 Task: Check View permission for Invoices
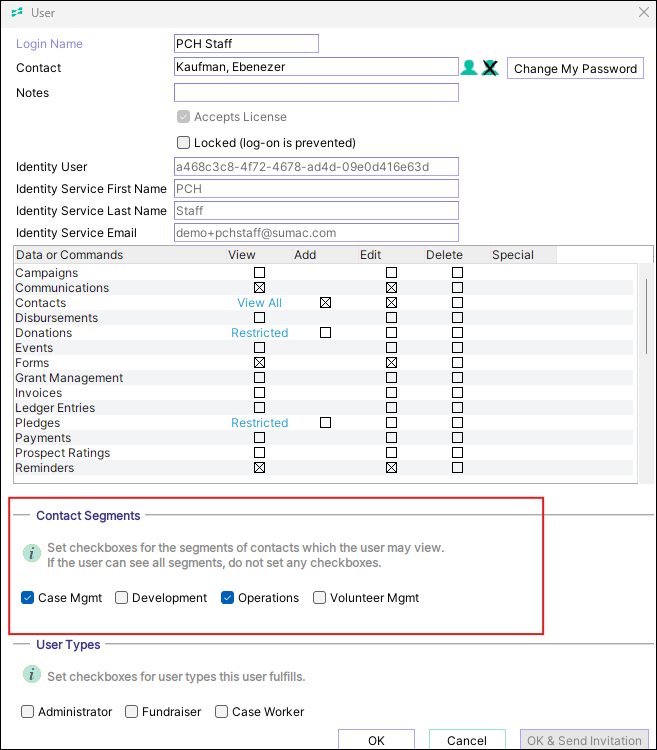coord(260,393)
